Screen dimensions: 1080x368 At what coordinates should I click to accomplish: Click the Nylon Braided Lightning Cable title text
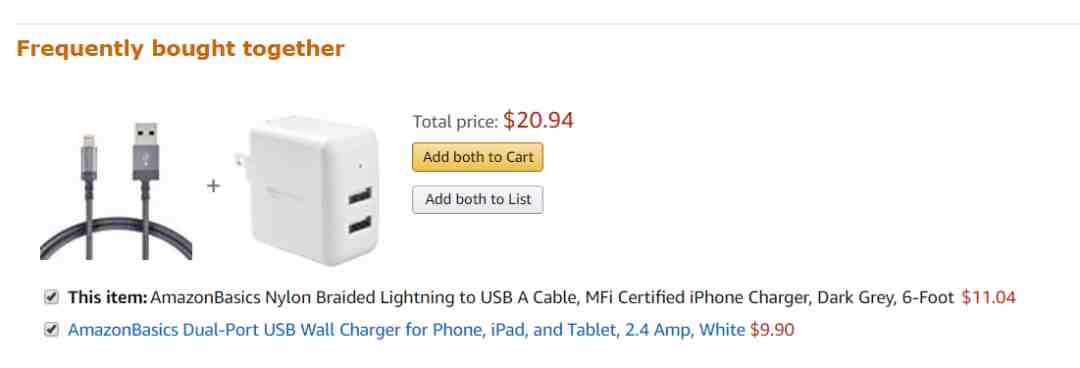pyautogui.click(x=552, y=298)
